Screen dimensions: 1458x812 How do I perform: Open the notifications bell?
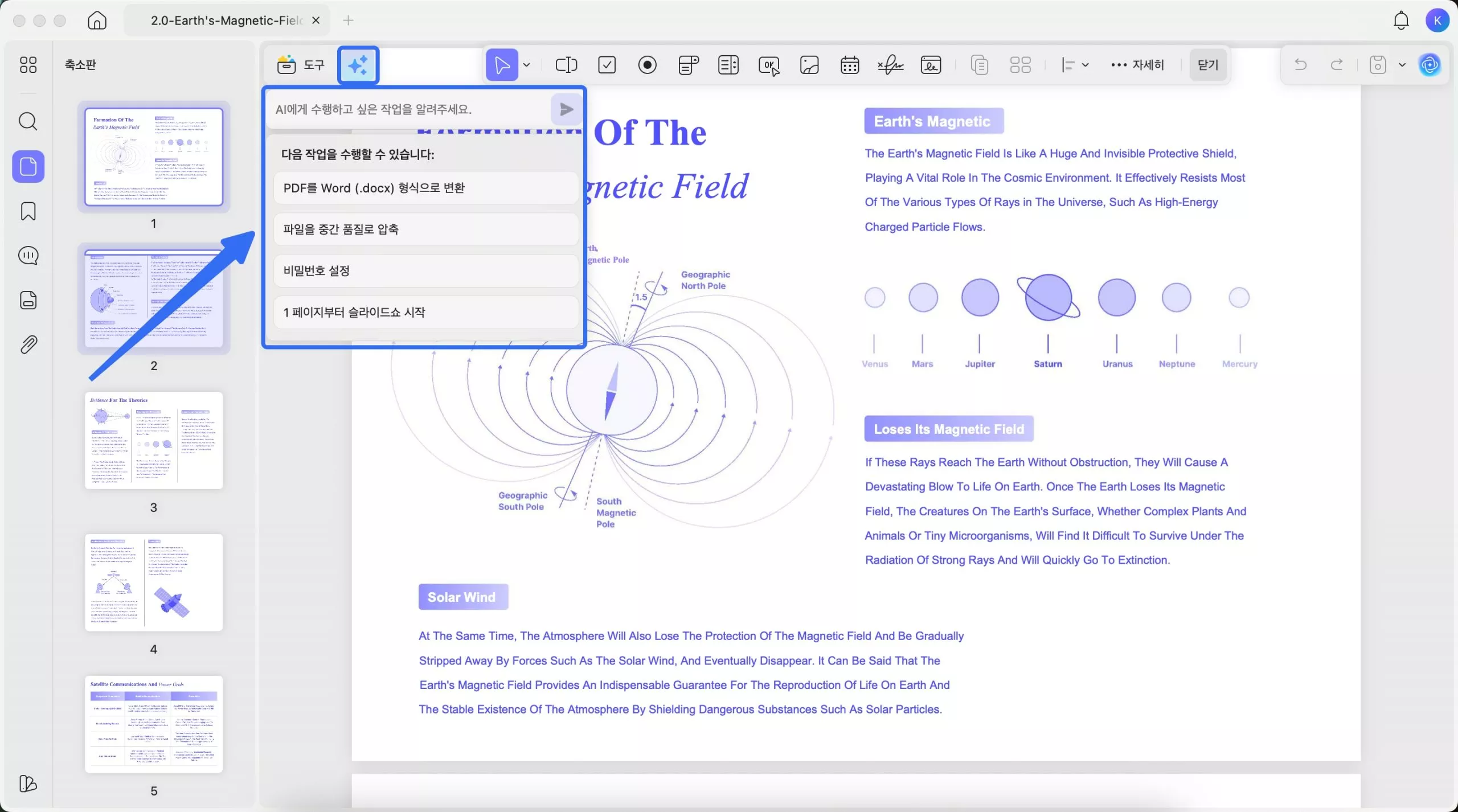1401,20
